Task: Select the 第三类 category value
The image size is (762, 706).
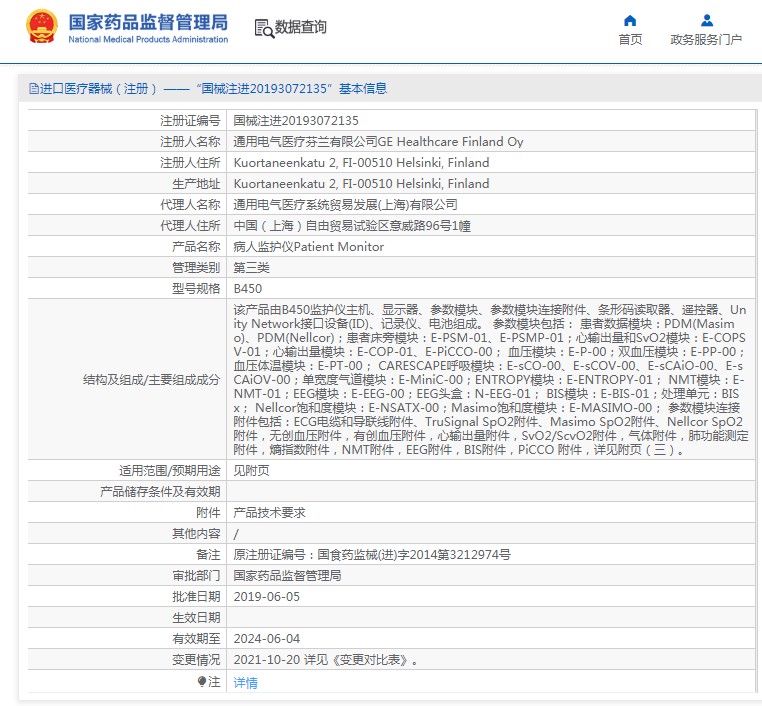Action: pyautogui.click(x=251, y=268)
